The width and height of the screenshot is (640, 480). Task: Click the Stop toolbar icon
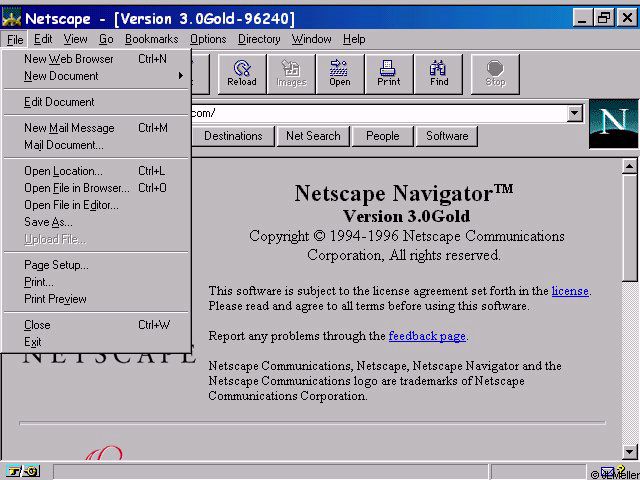[x=495, y=74]
